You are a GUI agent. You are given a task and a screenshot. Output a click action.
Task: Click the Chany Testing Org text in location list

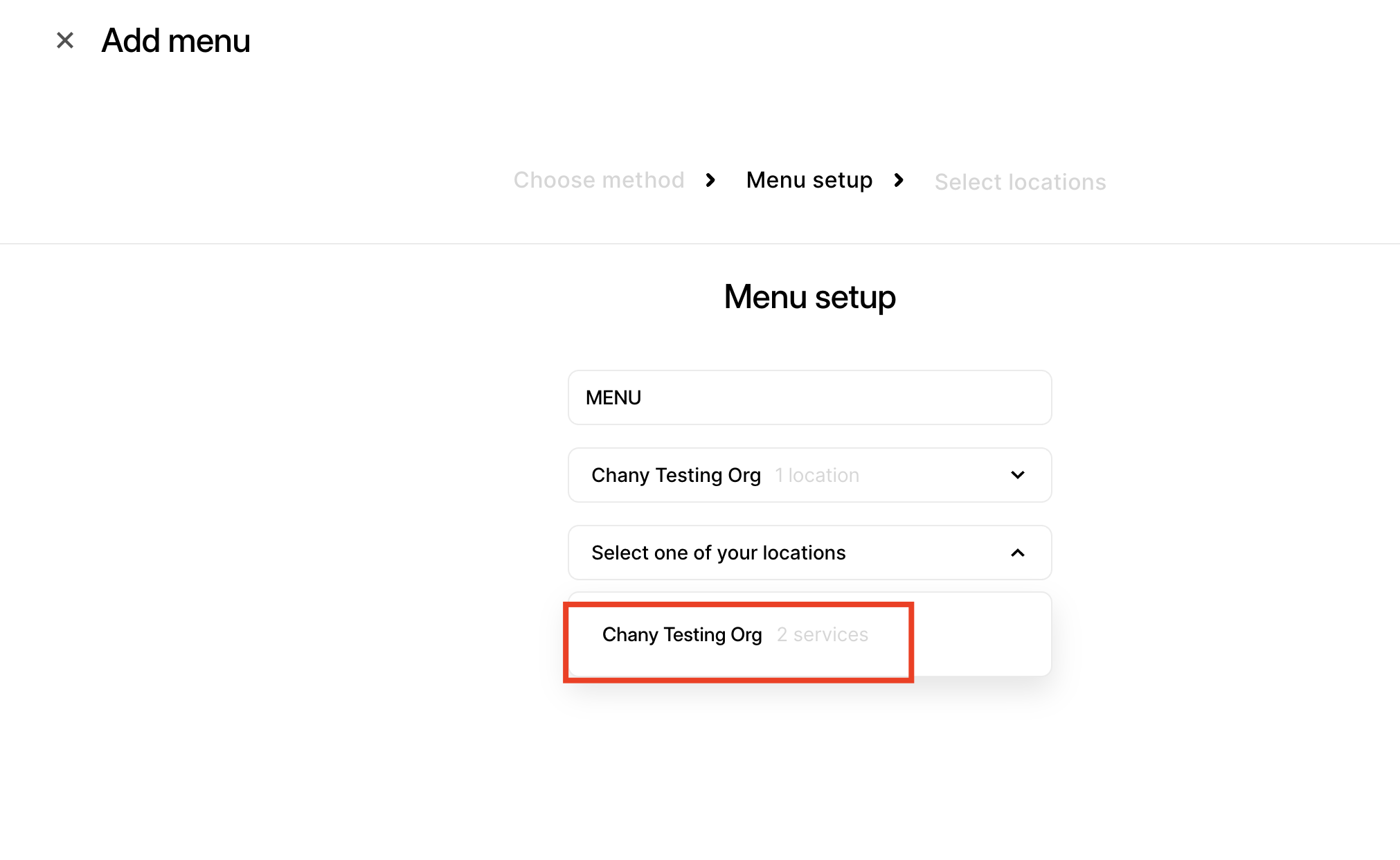tap(682, 635)
